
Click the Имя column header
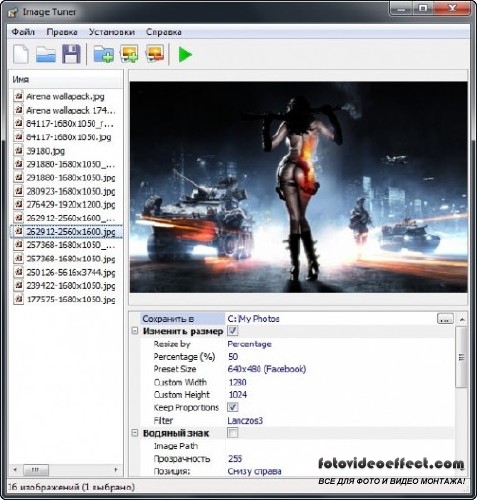pos(66,79)
